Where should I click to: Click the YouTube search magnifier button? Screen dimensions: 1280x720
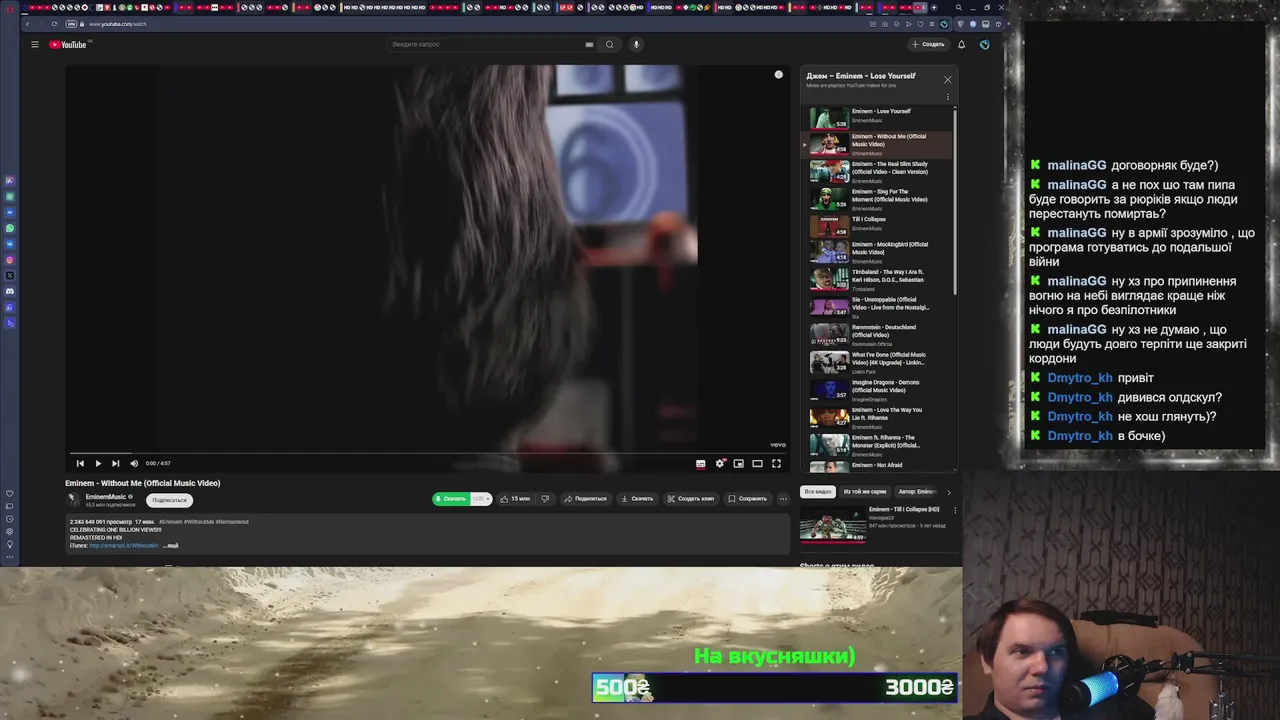point(609,44)
